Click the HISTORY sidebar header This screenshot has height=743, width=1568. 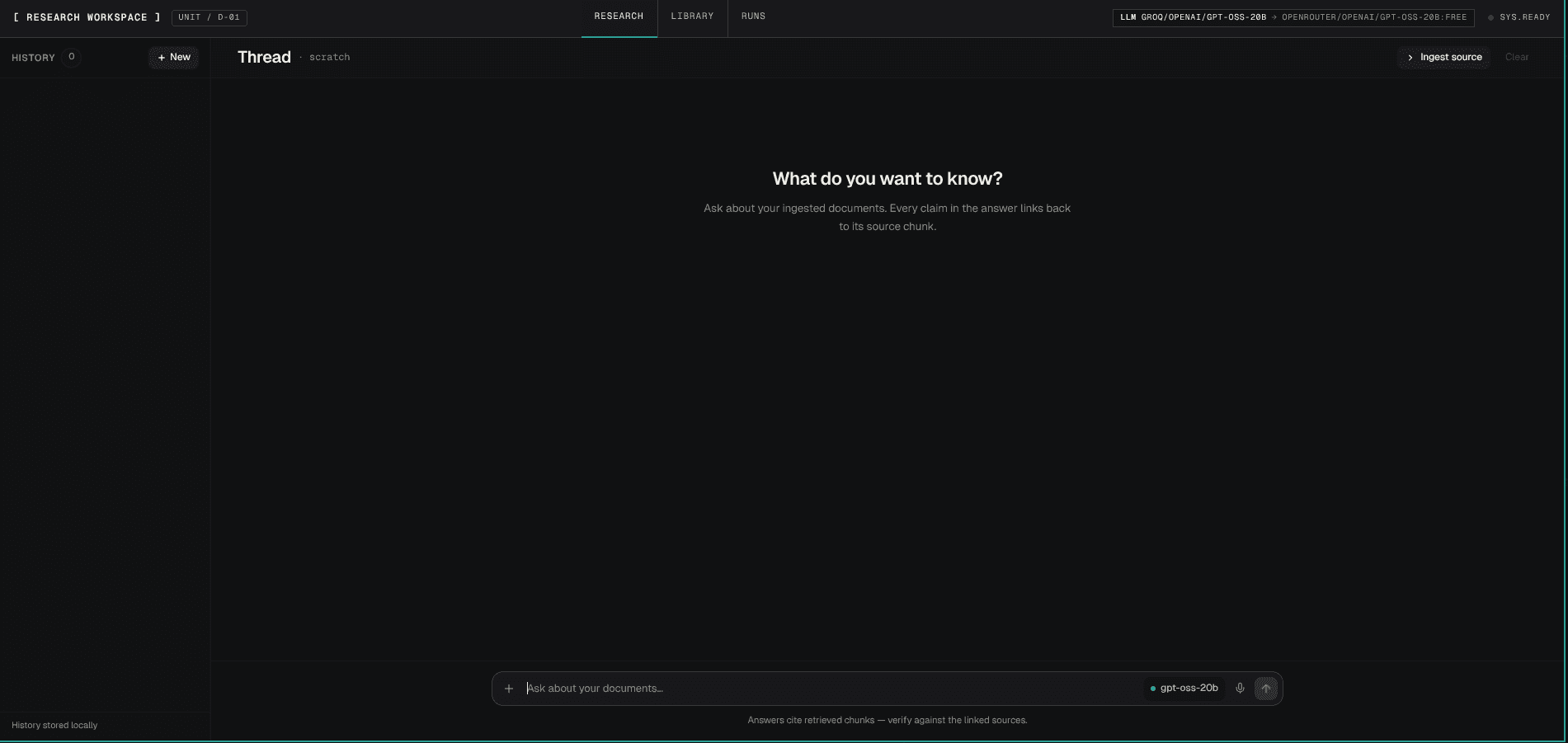(x=33, y=58)
